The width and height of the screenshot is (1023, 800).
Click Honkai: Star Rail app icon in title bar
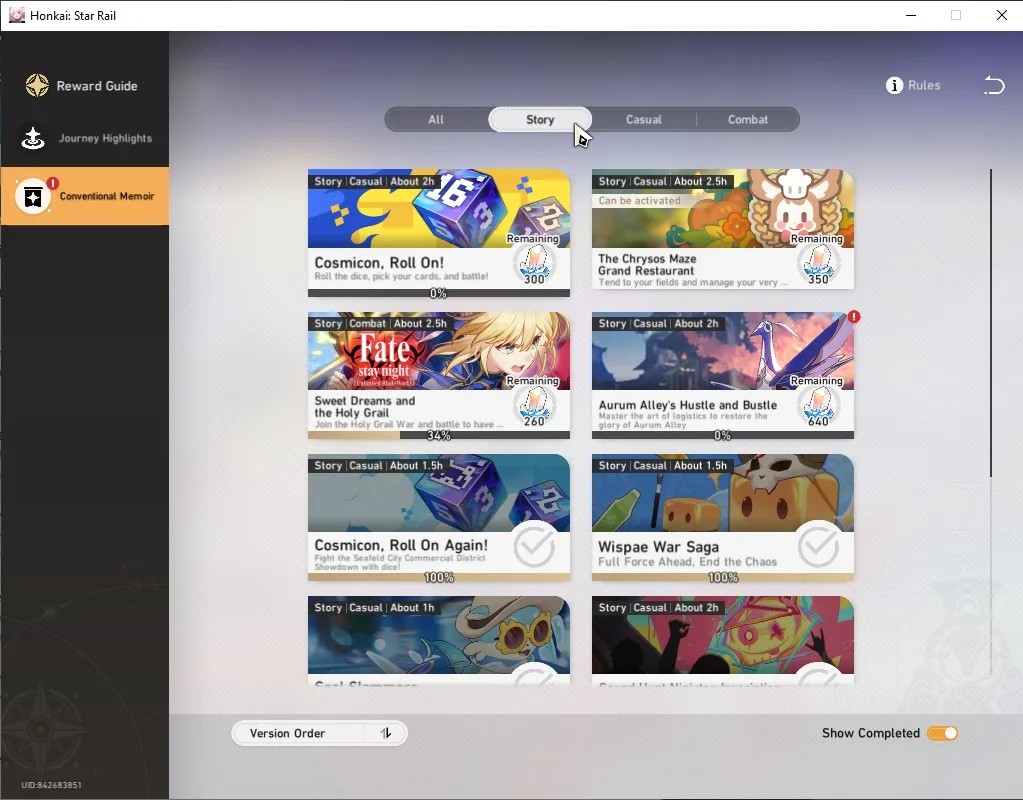click(16, 15)
